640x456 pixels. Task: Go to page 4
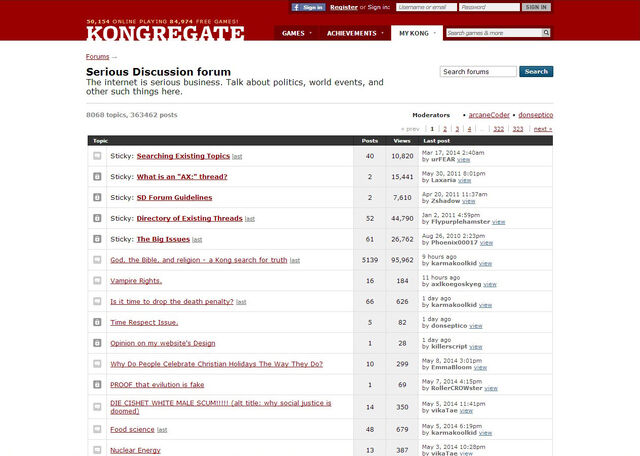pos(469,129)
